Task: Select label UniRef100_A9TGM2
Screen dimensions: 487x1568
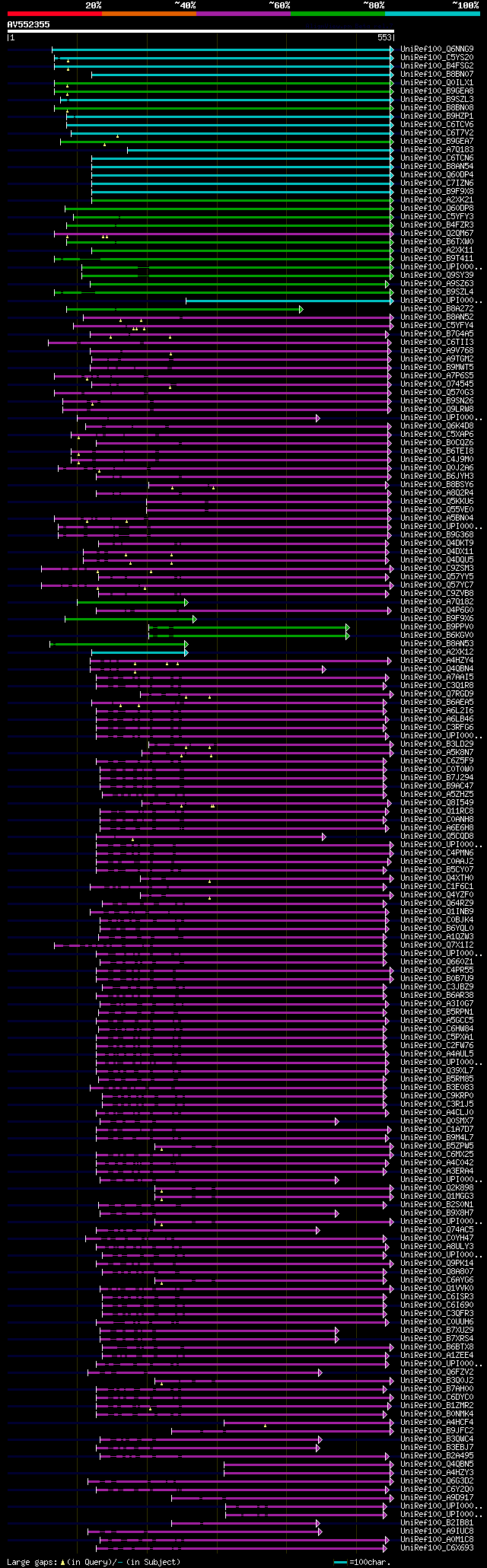Action: 437,359
